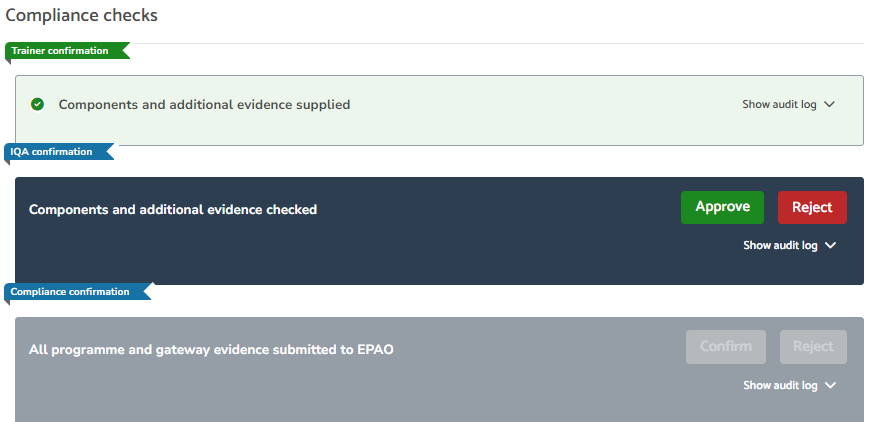Expand Show audit log for Trainer confirmation
The height and width of the screenshot is (422, 872).
789,105
